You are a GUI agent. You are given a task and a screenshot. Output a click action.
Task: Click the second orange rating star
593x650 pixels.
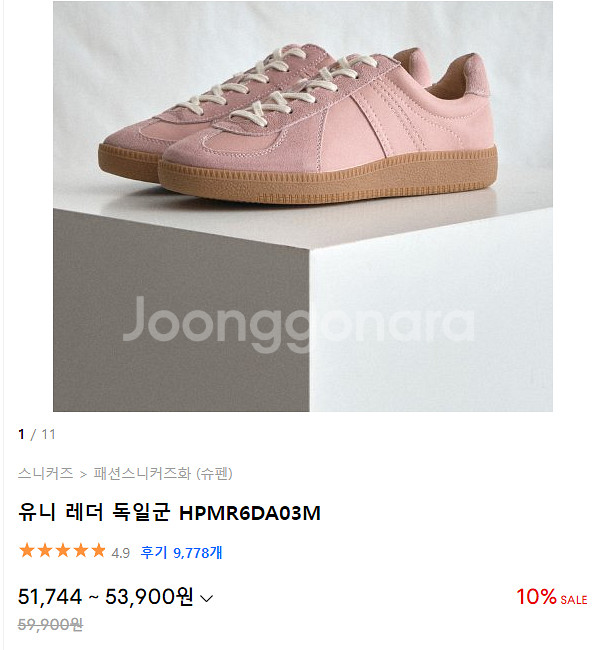coord(45,551)
